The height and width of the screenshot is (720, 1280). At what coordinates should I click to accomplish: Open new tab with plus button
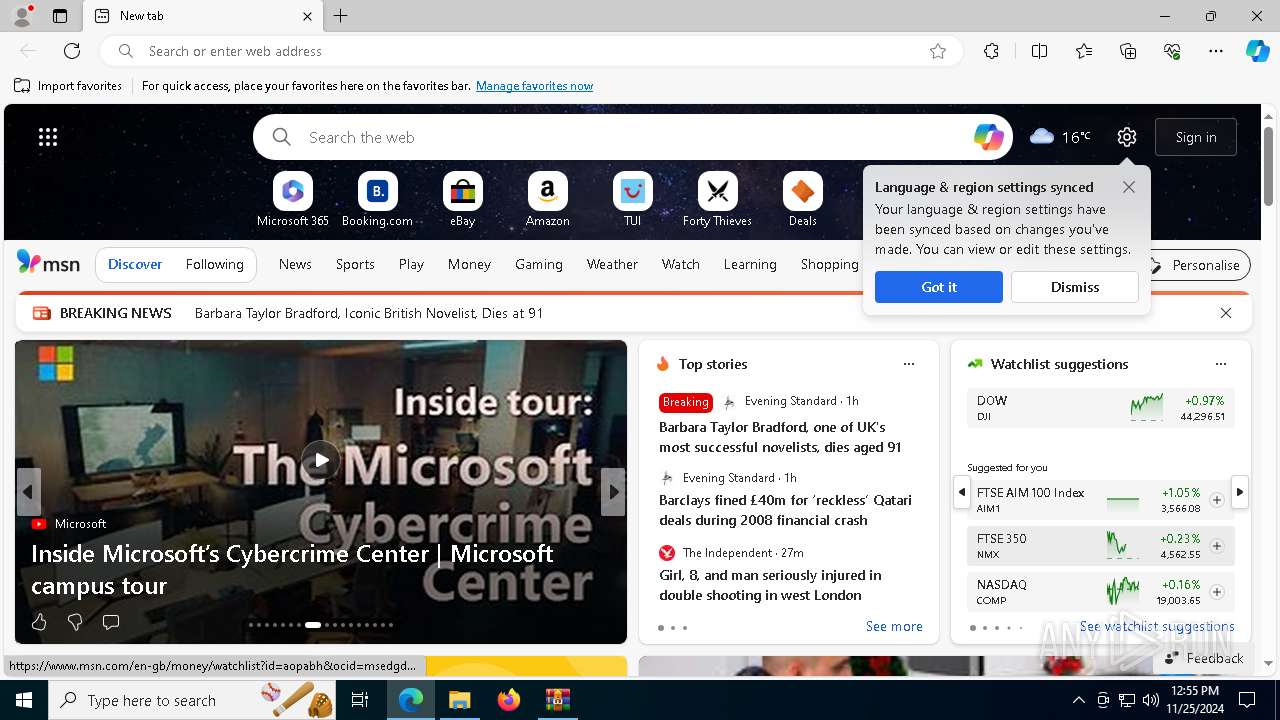tap(341, 16)
